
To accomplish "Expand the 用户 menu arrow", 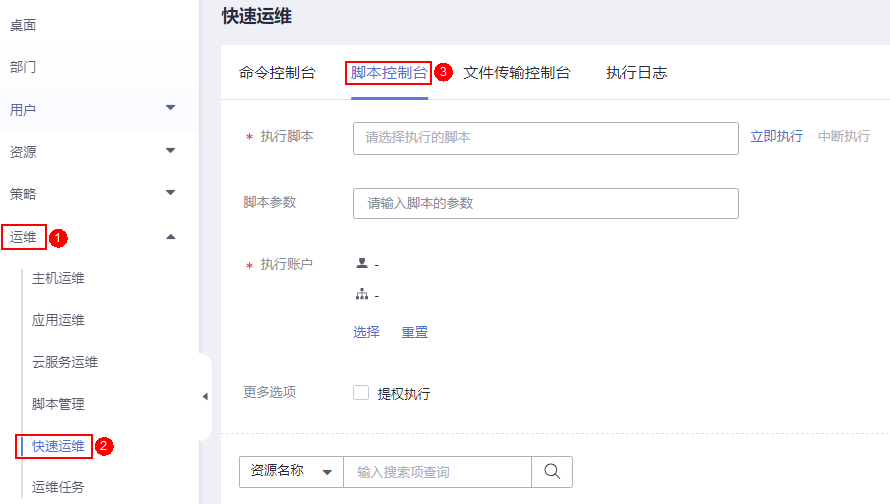I will tap(170, 108).
